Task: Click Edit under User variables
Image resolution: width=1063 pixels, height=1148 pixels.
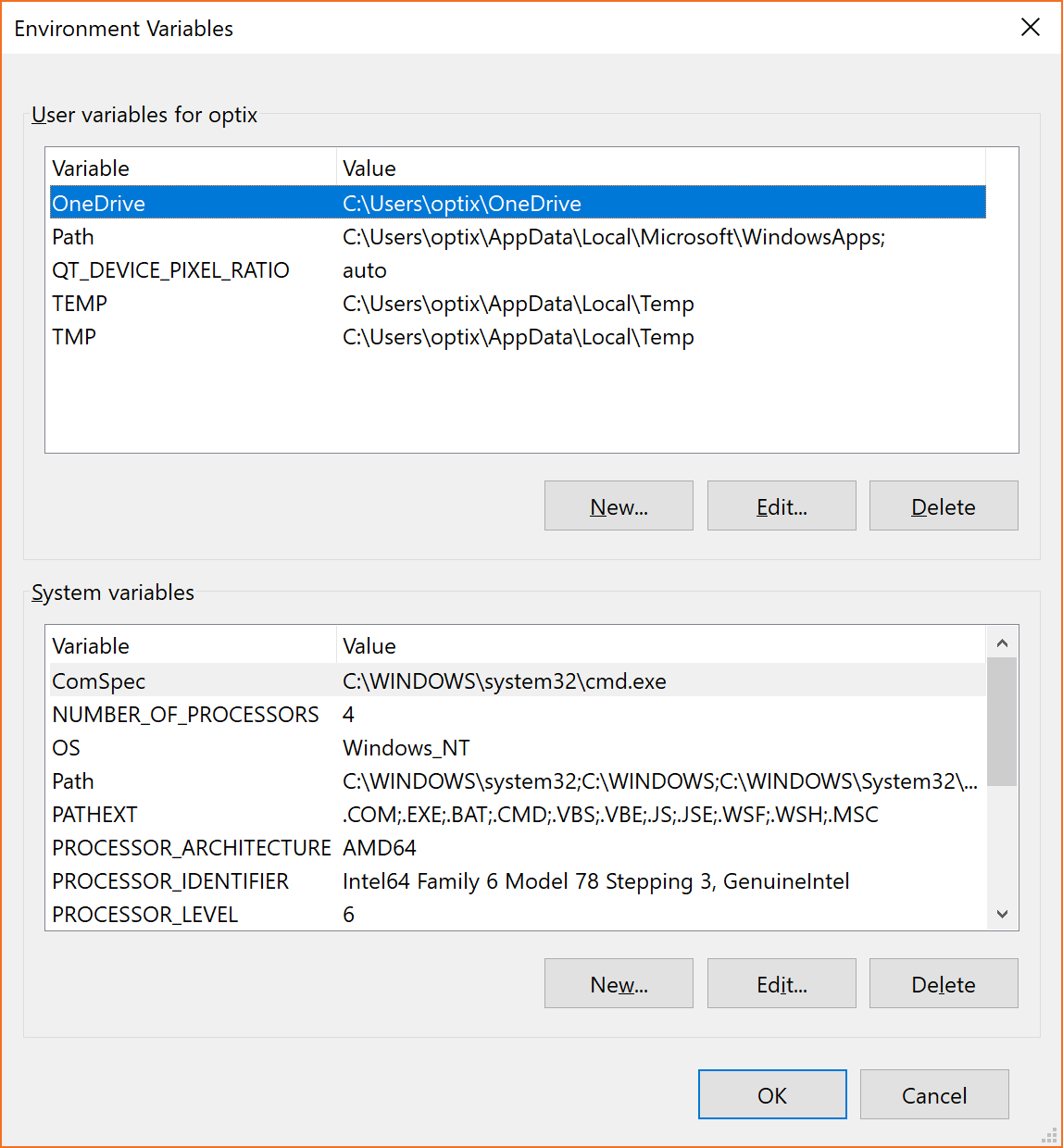Action: (781, 505)
